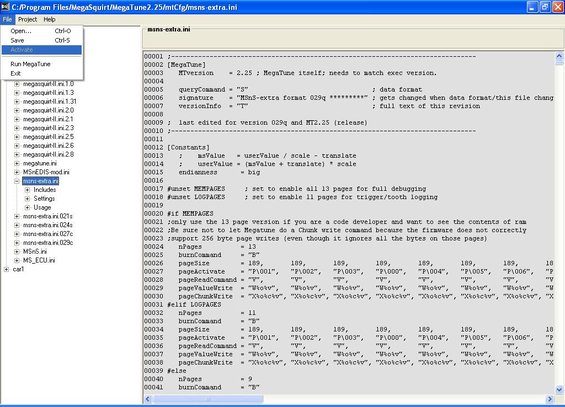565x407 pixels.
Task: Select msns-extra.ini.024s in tree
Action: (x=48, y=225)
